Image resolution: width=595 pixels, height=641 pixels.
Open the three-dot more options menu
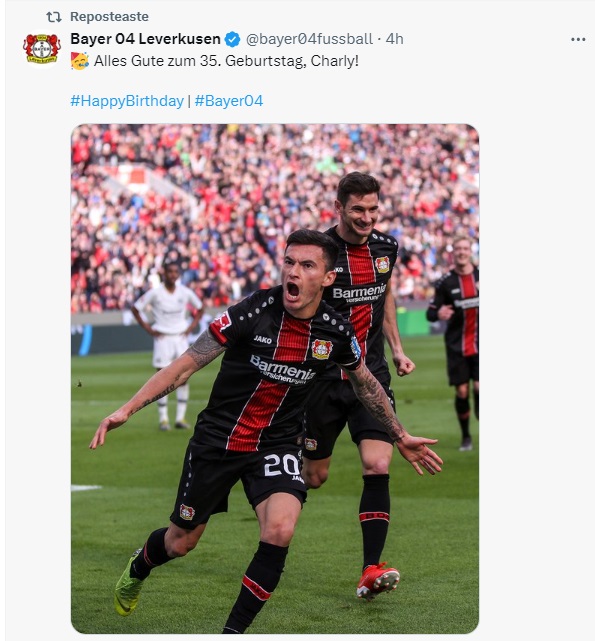(578, 39)
